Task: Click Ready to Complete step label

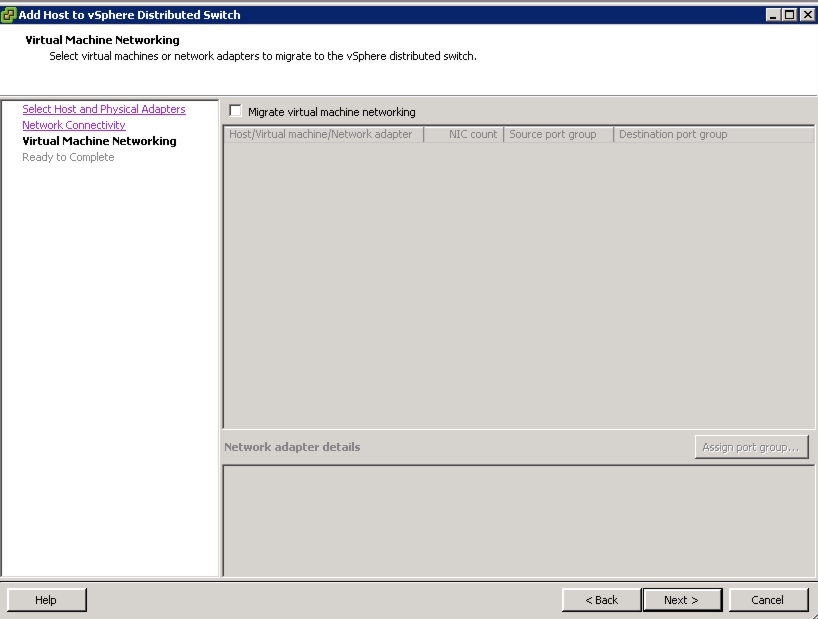Action: [68, 157]
